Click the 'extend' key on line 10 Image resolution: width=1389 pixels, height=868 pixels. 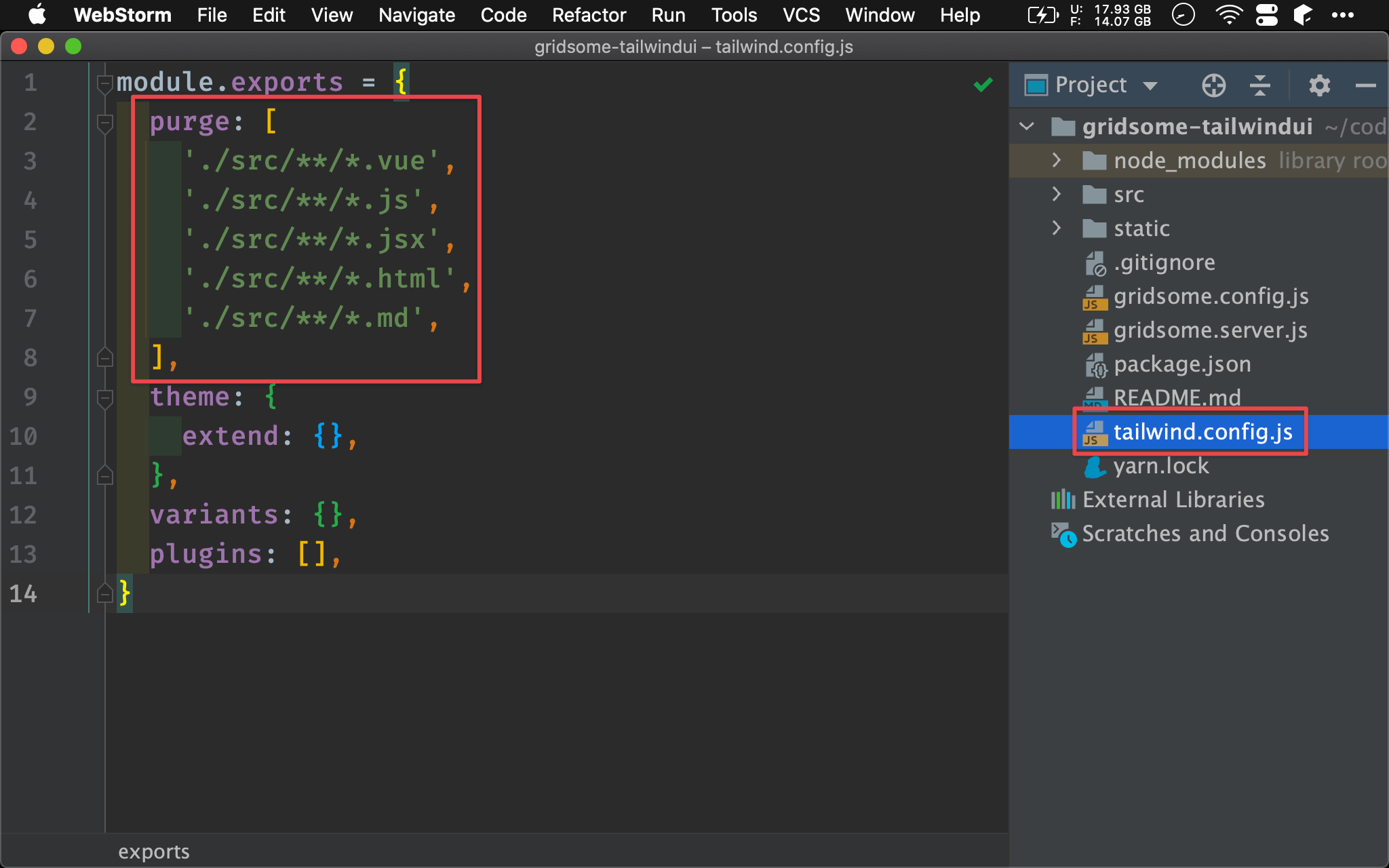click(x=231, y=436)
